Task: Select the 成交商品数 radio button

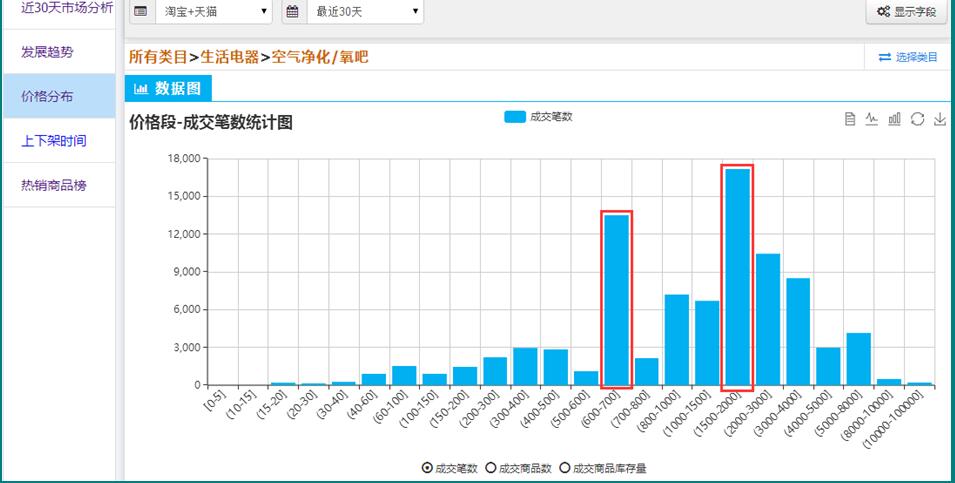Action: (x=490, y=468)
